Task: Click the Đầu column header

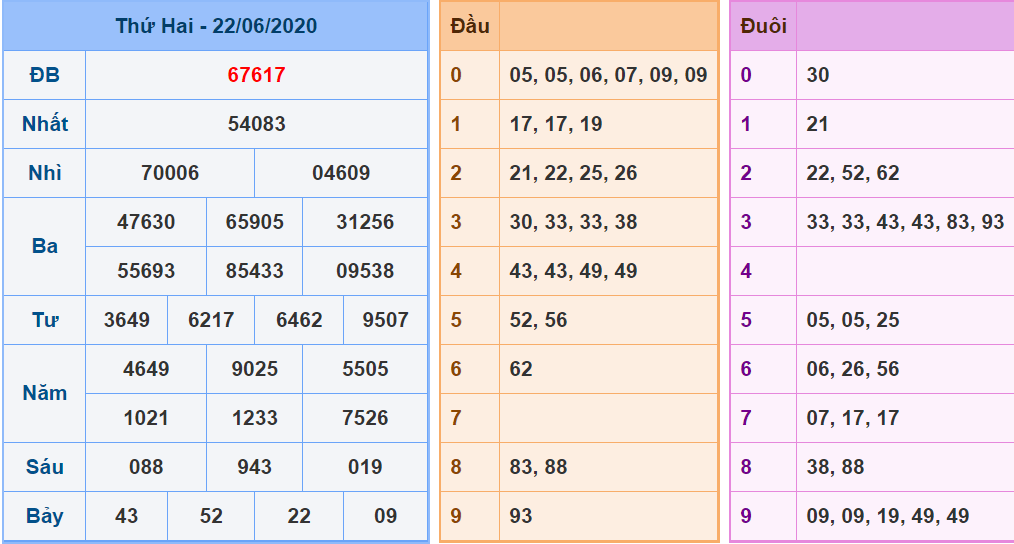Action: click(470, 26)
